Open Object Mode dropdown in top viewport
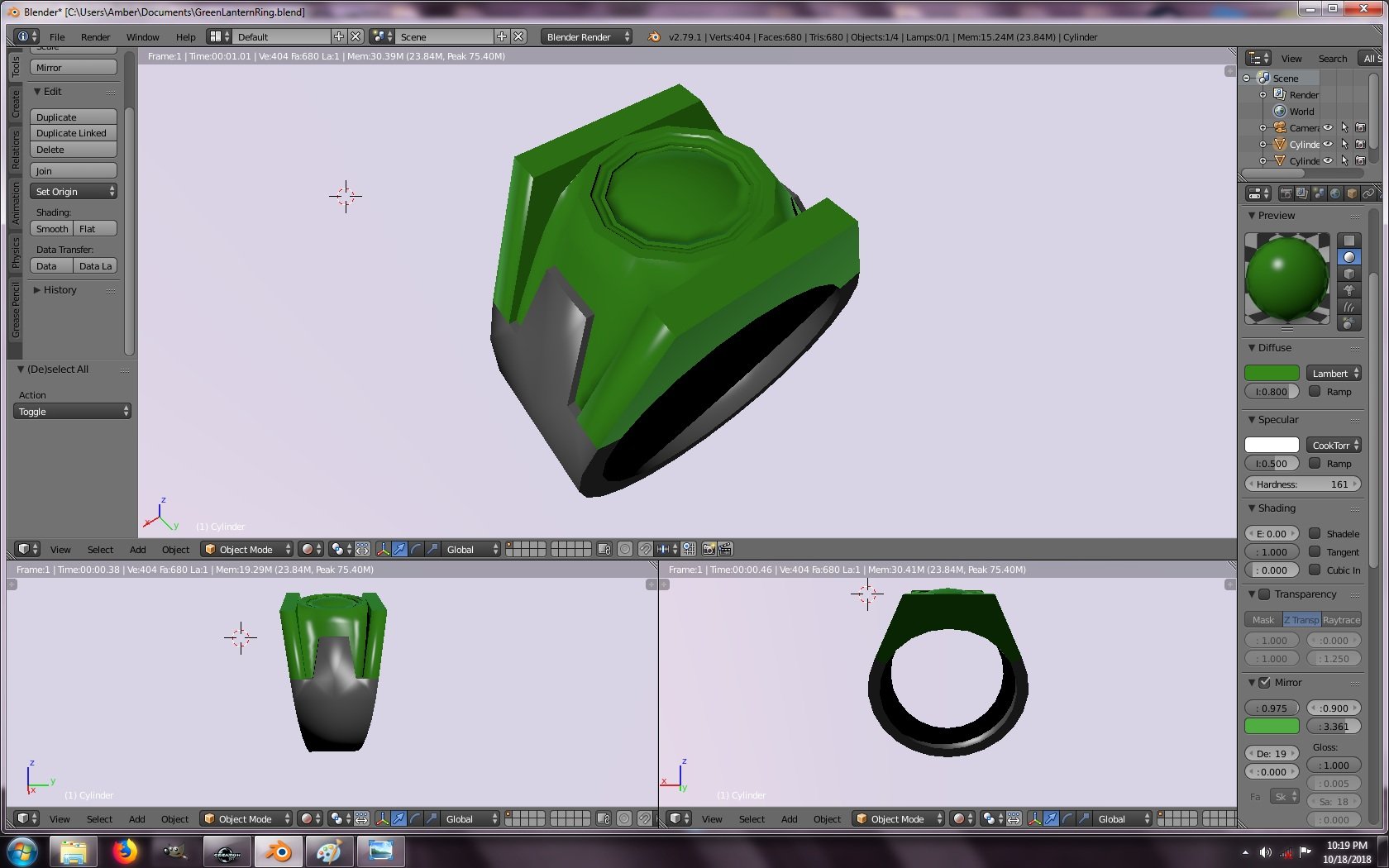The height and width of the screenshot is (868, 1389). point(247,549)
